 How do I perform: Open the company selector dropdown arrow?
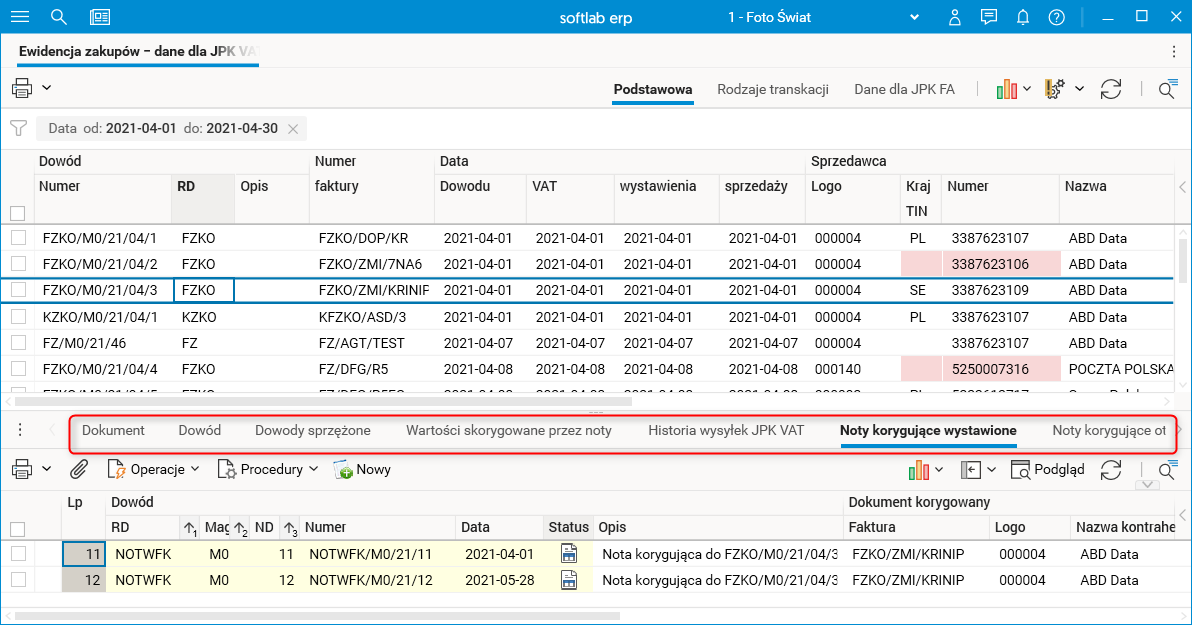(913, 17)
